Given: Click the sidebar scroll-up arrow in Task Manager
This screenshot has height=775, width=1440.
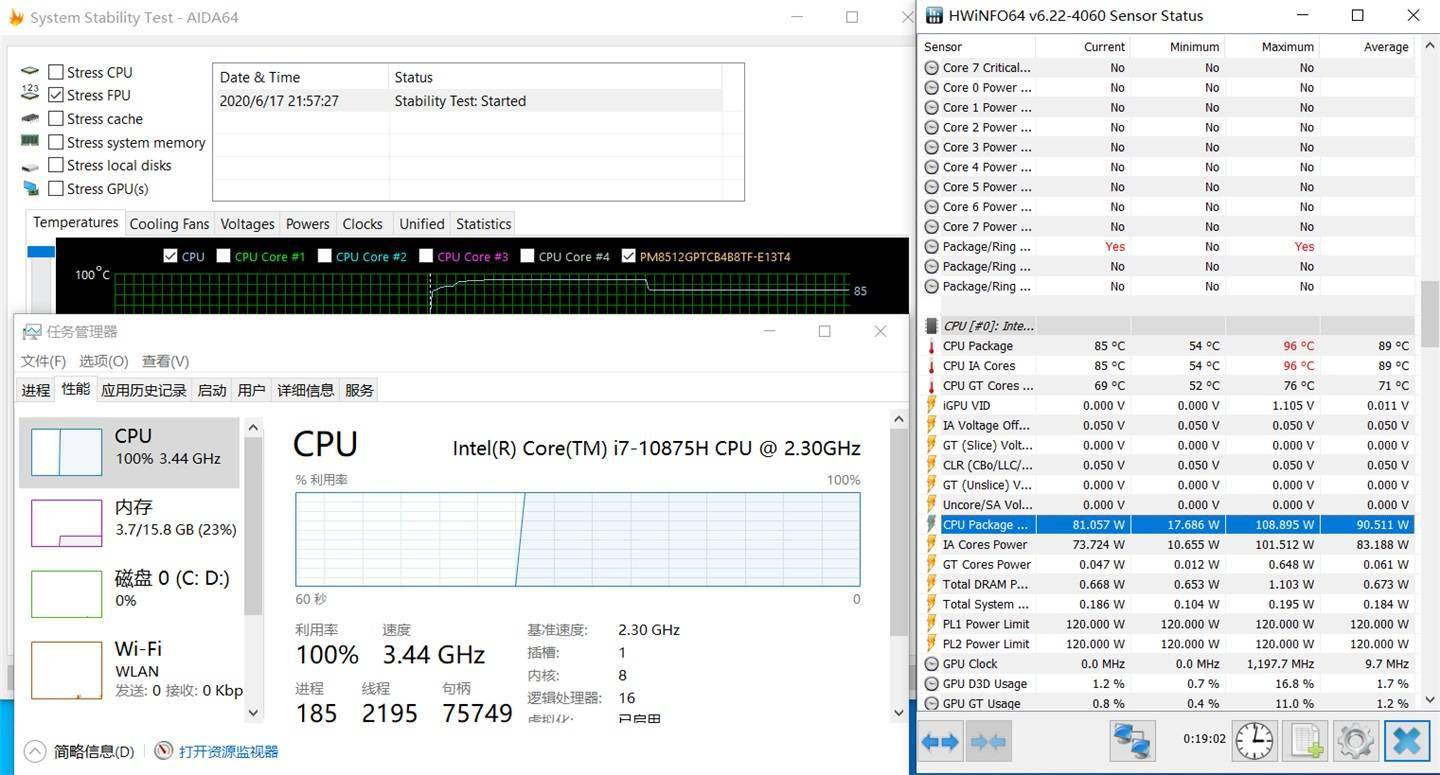Looking at the screenshot, I should pyautogui.click(x=253, y=428).
